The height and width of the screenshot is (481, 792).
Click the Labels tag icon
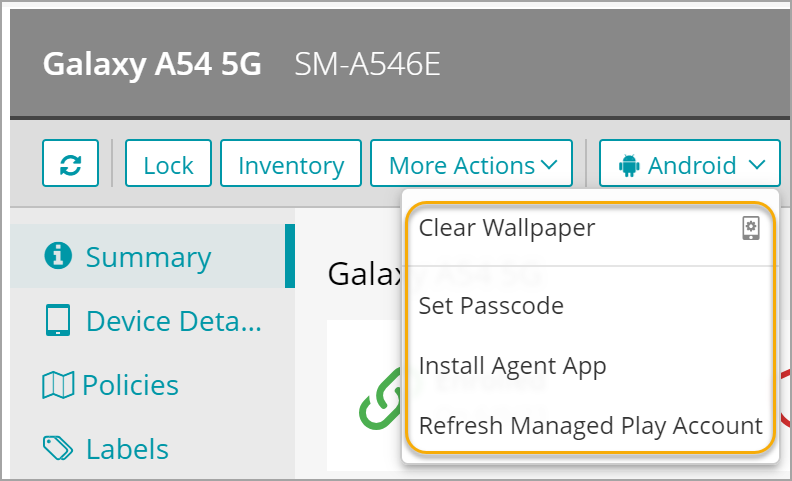tap(59, 448)
